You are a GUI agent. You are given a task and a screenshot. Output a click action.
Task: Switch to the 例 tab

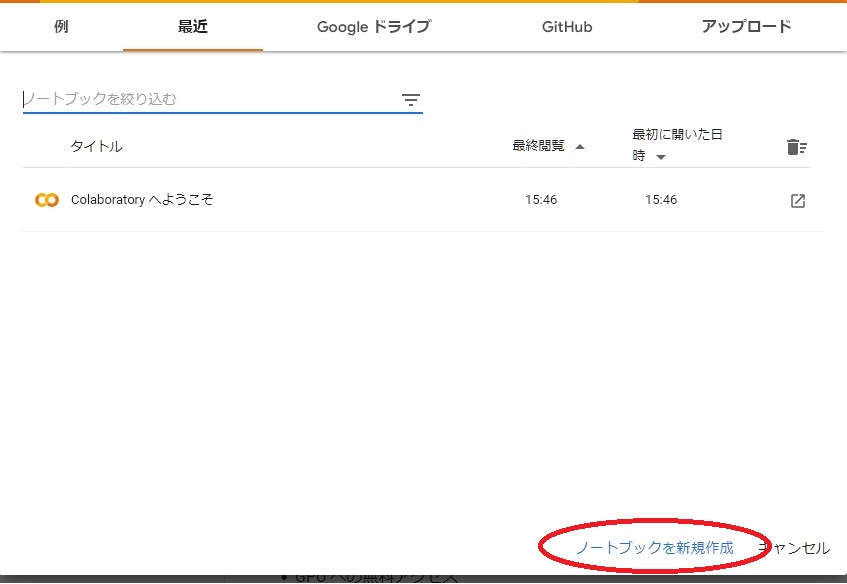coord(61,26)
